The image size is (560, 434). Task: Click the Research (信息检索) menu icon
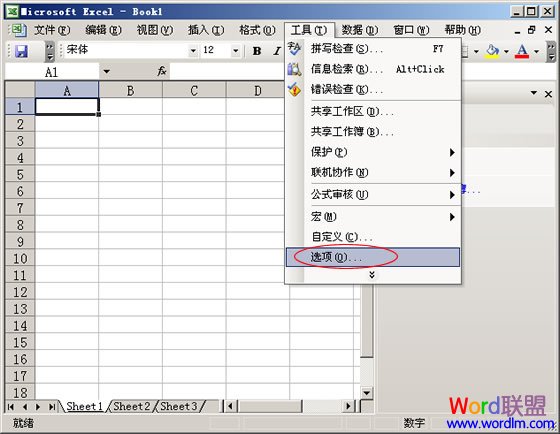(294, 69)
